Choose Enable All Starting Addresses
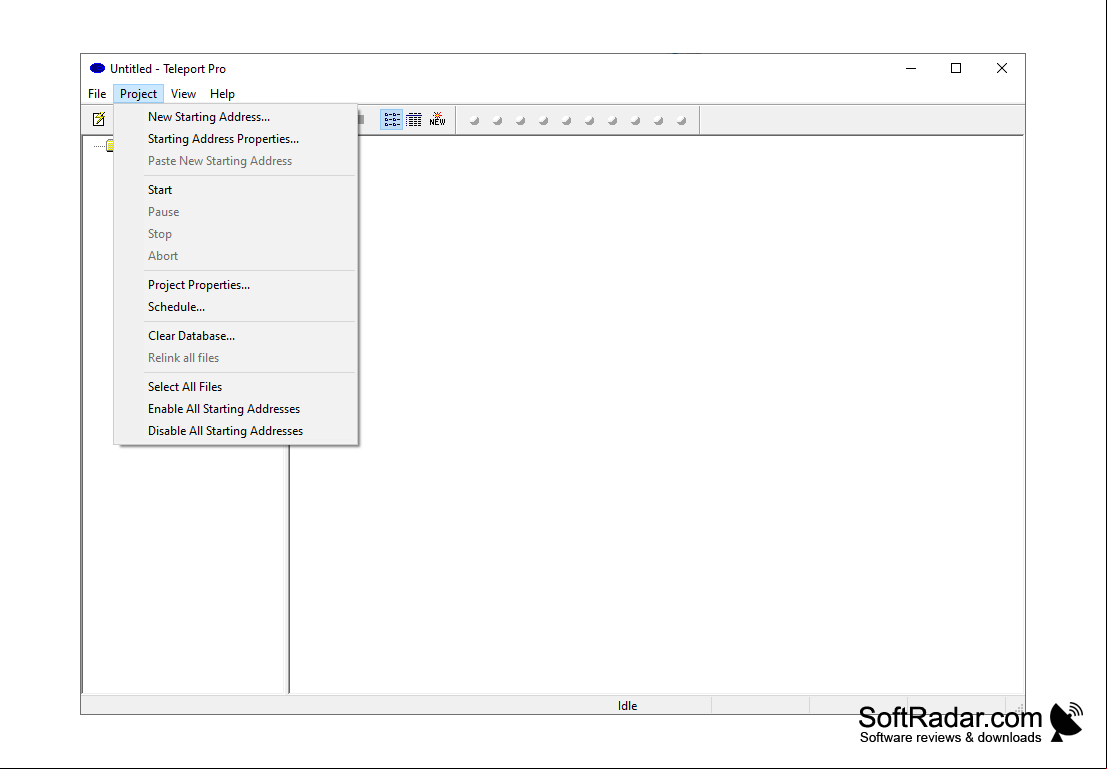This screenshot has height=769, width=1107. pyautogui.click(x=236, y=409)
